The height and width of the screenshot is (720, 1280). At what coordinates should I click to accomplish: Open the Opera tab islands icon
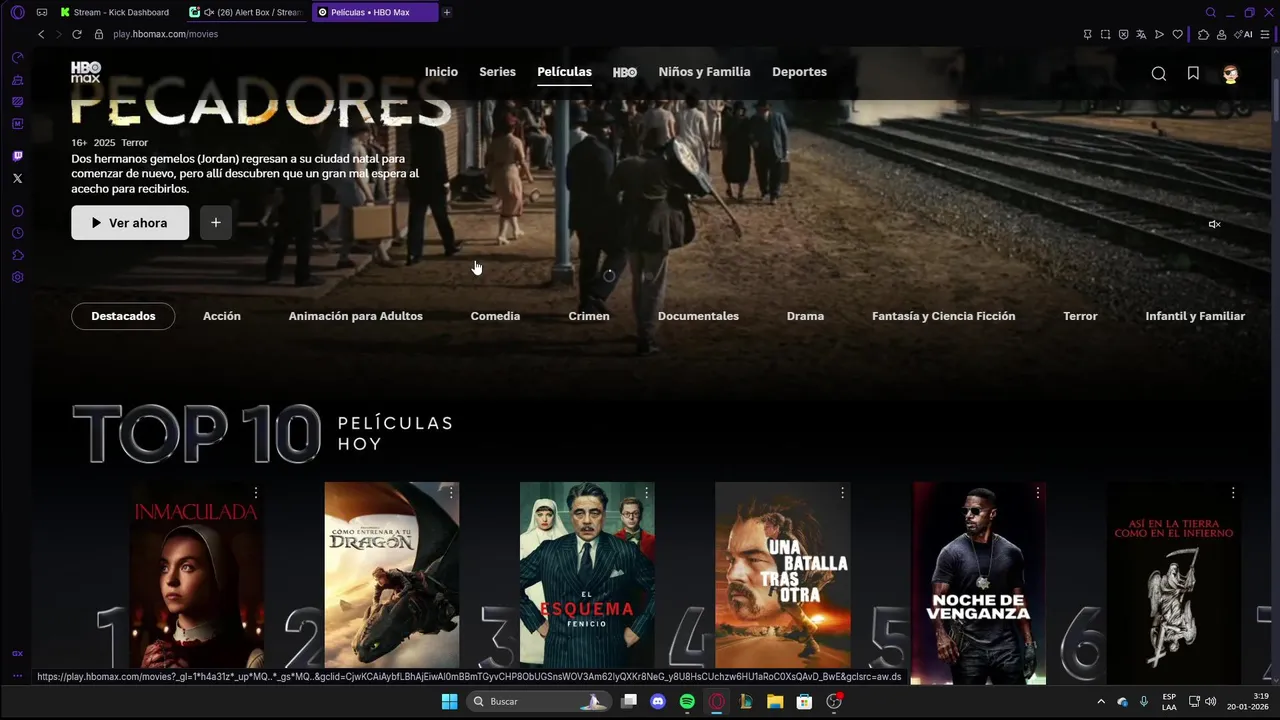(42, 12)
